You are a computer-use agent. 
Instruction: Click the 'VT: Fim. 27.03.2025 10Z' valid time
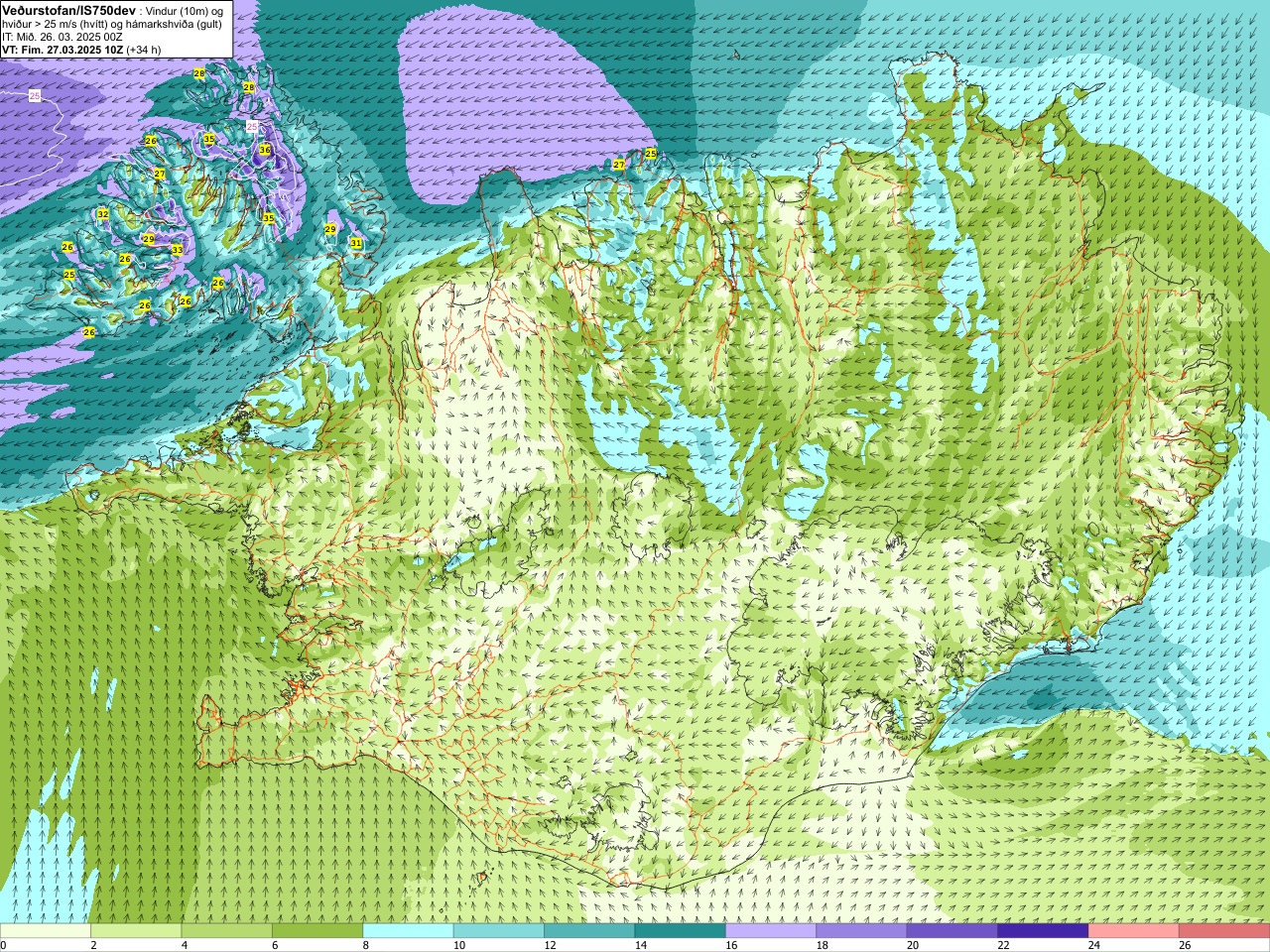(63, 50)
